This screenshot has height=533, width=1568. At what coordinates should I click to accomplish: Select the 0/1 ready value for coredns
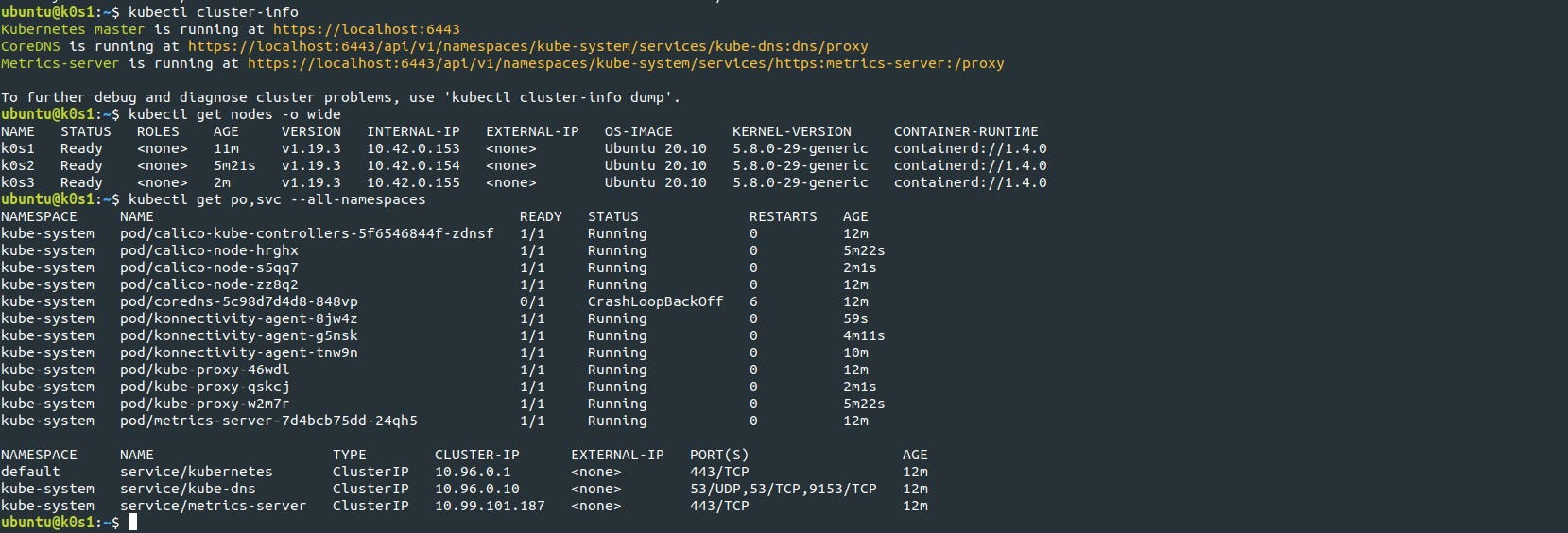coord(532,301)
